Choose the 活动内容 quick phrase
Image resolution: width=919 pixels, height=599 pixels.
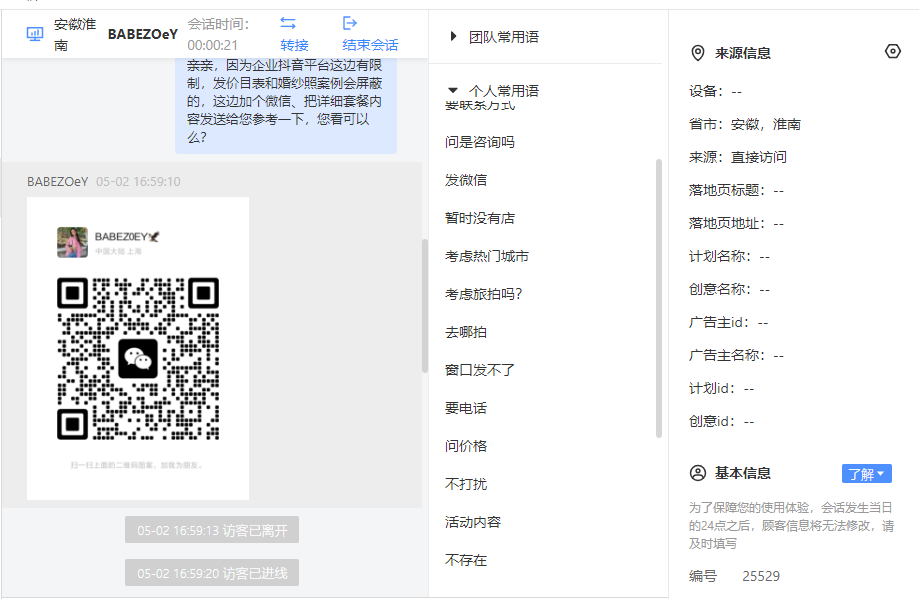[473, 522]
